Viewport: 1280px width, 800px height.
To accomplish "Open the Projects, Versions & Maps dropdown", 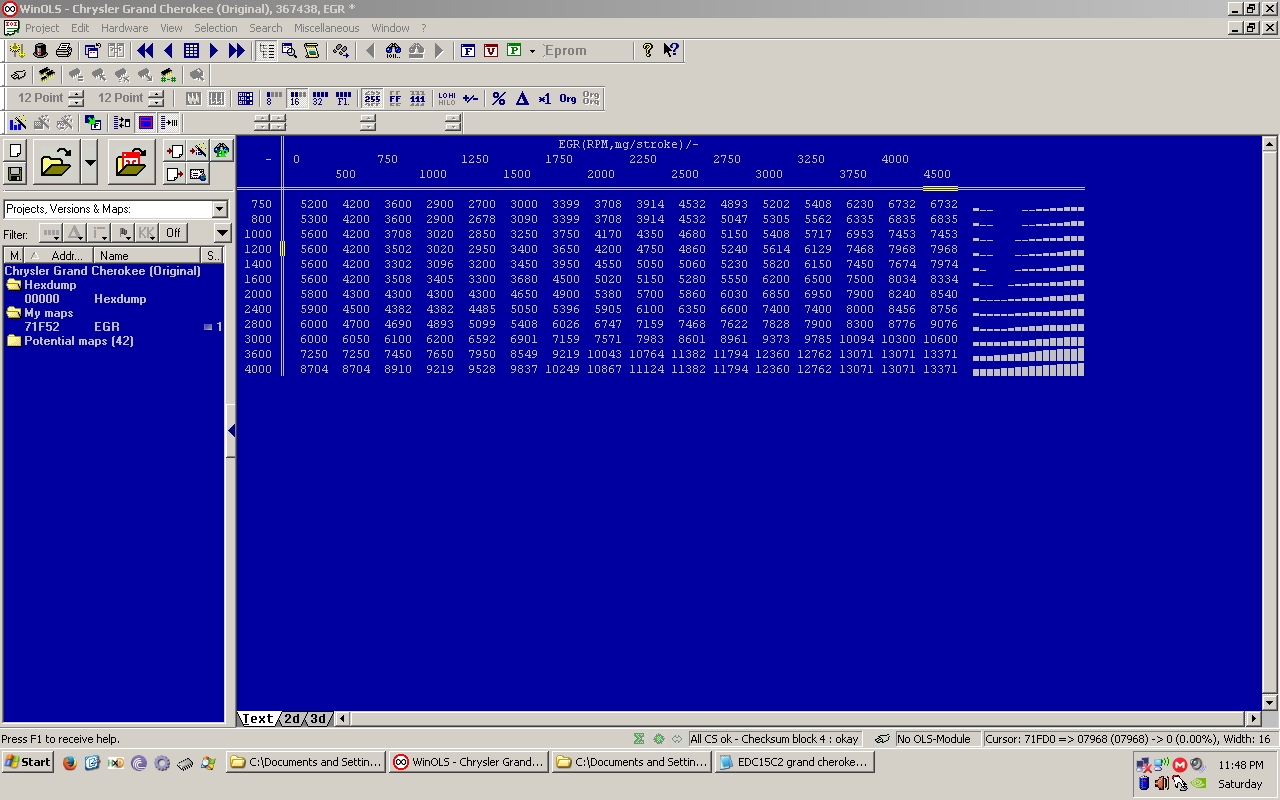I will pyautogui.click(x=219, y=209).
